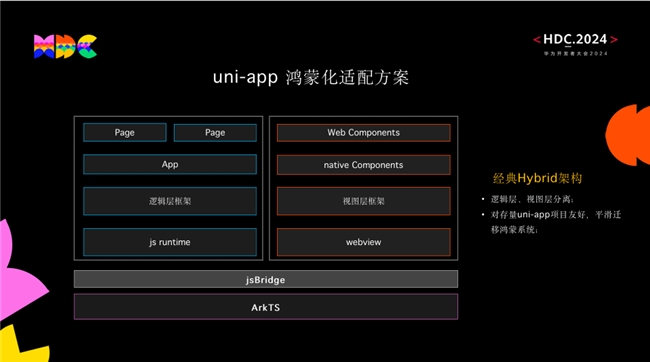Click the 逻辑层框架 block

(x=170, y=201)
